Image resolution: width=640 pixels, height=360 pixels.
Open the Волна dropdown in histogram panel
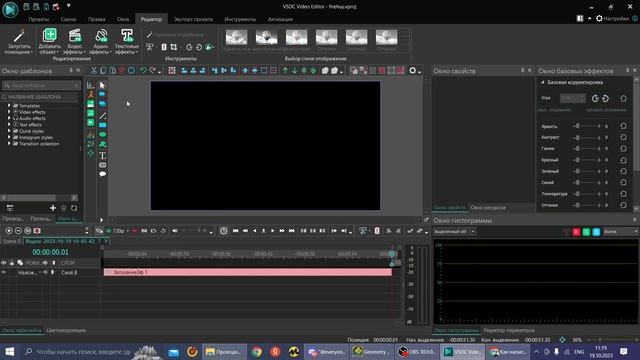[620, 231]
